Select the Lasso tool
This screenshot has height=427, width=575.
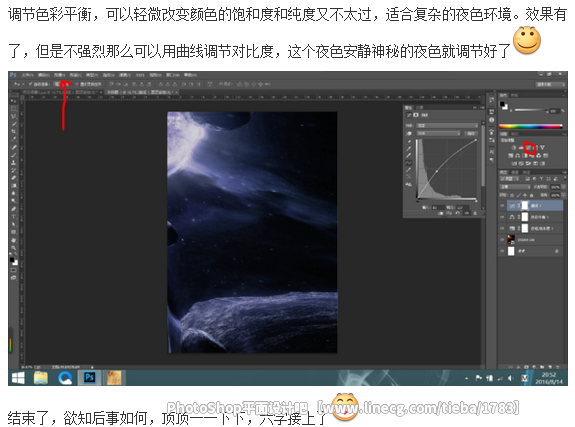point(14,116)
